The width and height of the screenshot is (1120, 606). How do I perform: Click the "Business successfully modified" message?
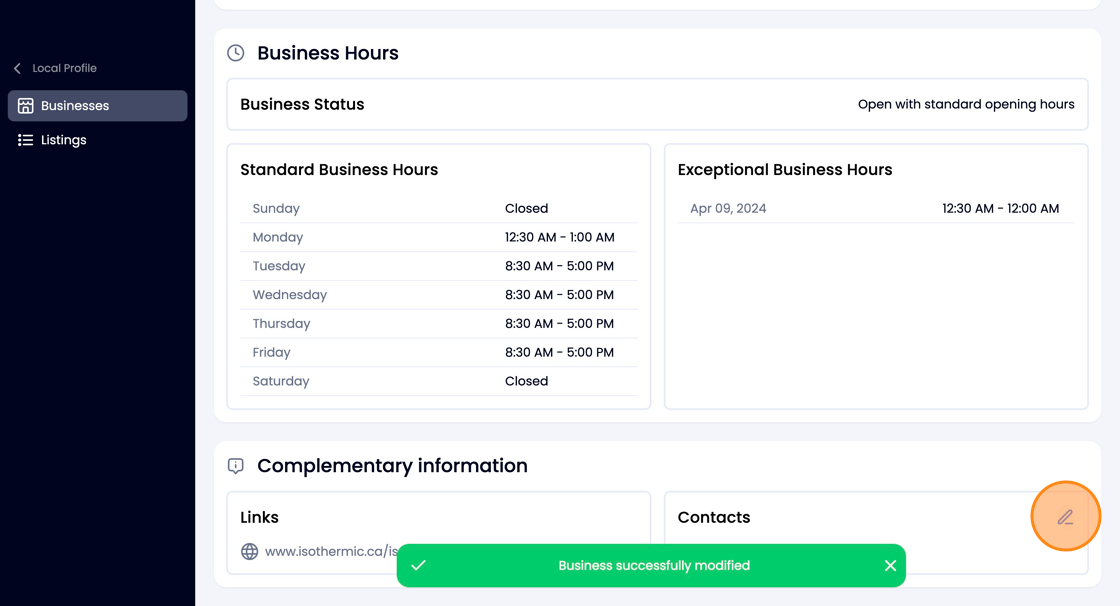click(x=654, y=565)
